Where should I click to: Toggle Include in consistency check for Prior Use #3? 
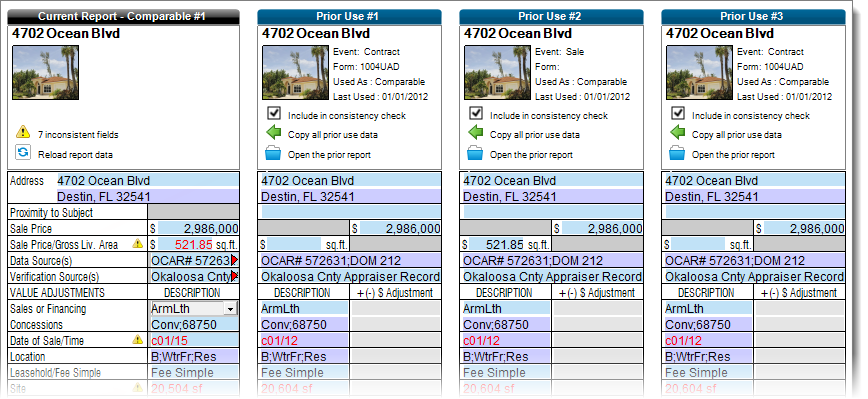[678, 113]
